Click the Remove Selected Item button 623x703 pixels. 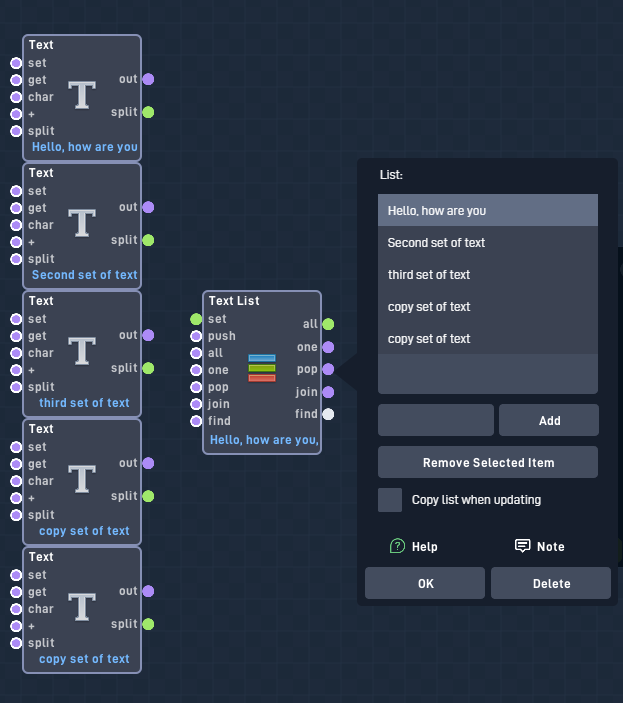click(x=488, y=462)
